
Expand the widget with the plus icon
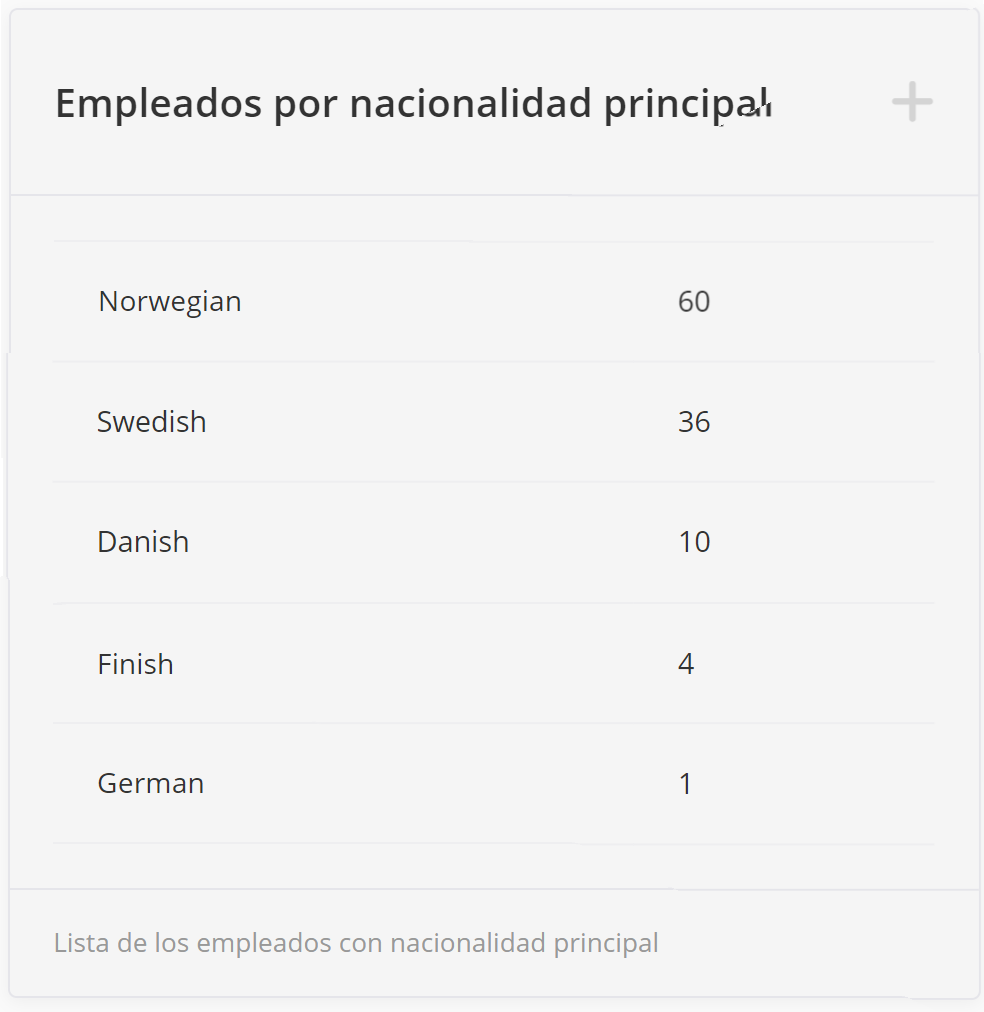(912, 102)
